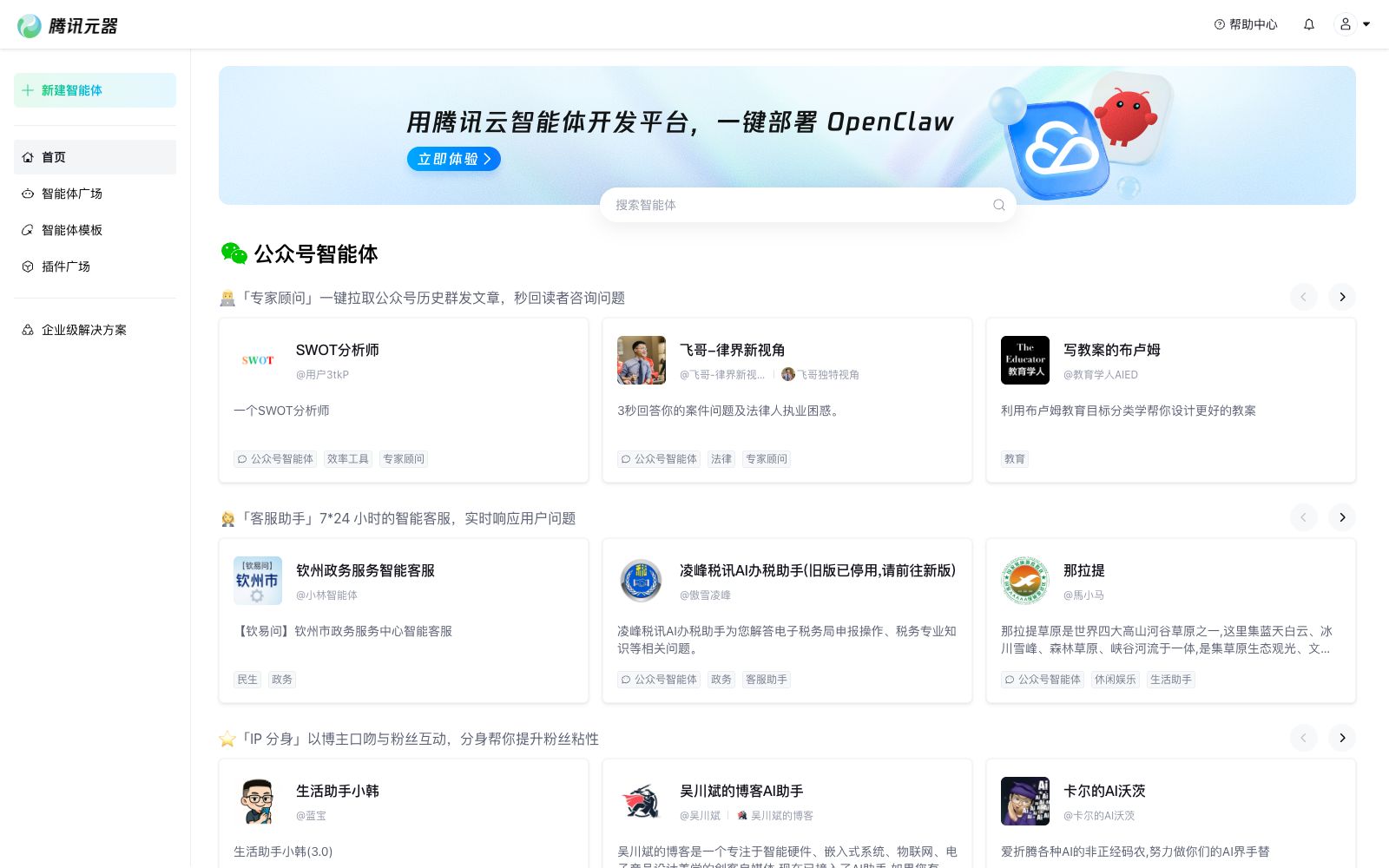
Task: Show previous 客服助手 agents with left arrow
Action: pyautogui.click(x=1303, y=517)
